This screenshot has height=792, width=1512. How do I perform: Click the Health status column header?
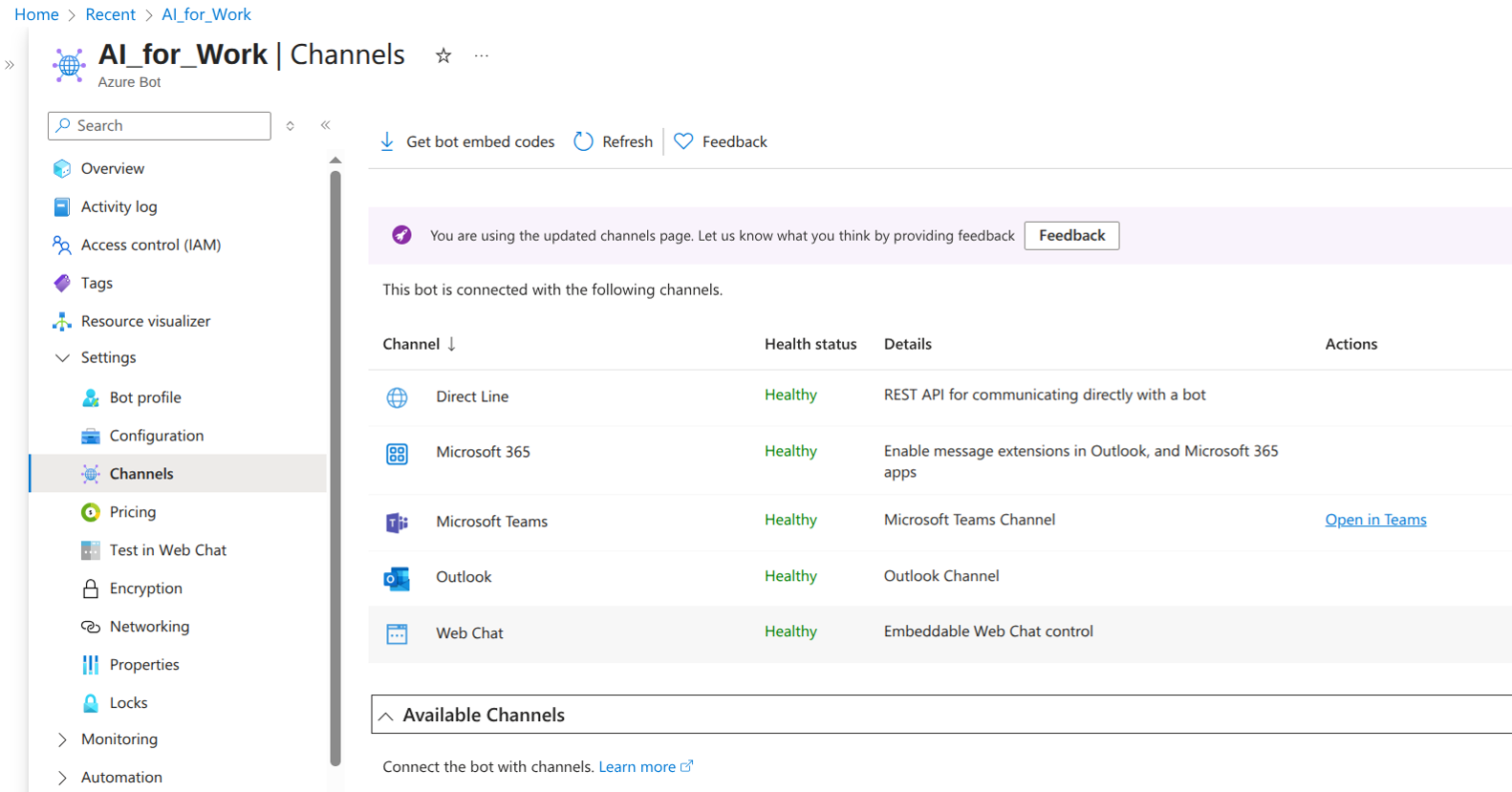(x=810, y=344)
